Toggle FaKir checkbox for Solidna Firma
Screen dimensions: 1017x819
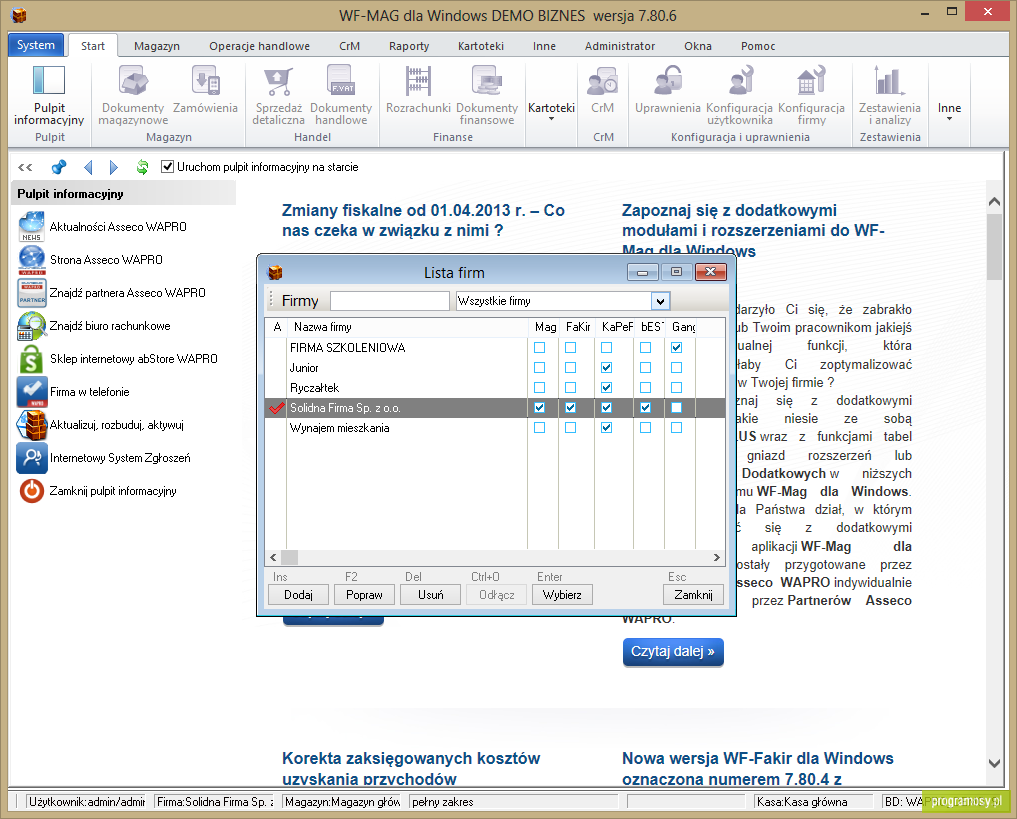pyautogui.click(x=571, y=408)
